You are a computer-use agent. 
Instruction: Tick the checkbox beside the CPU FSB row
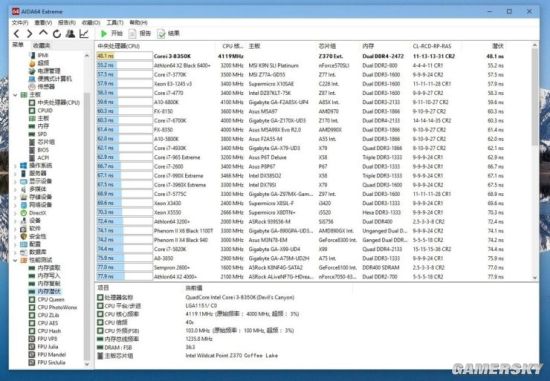pyautogui.click(x=100, y=330)
